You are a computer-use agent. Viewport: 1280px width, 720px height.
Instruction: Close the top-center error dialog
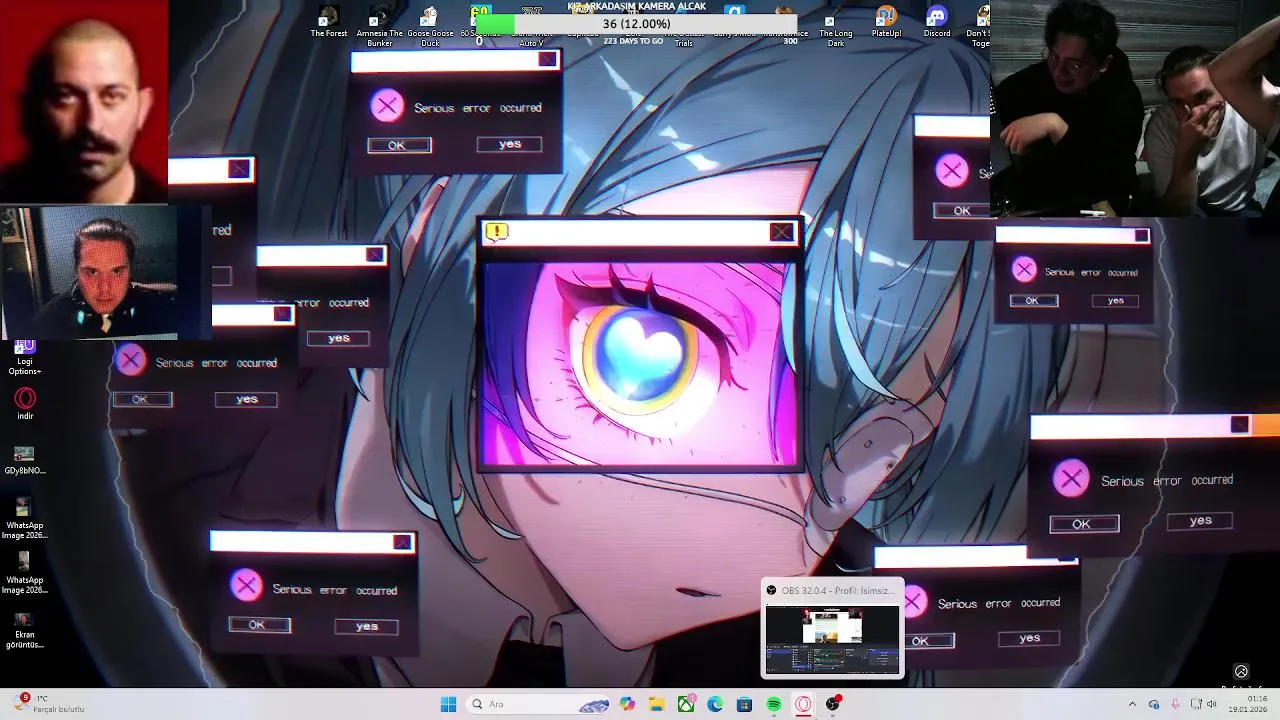pos(547,59)
